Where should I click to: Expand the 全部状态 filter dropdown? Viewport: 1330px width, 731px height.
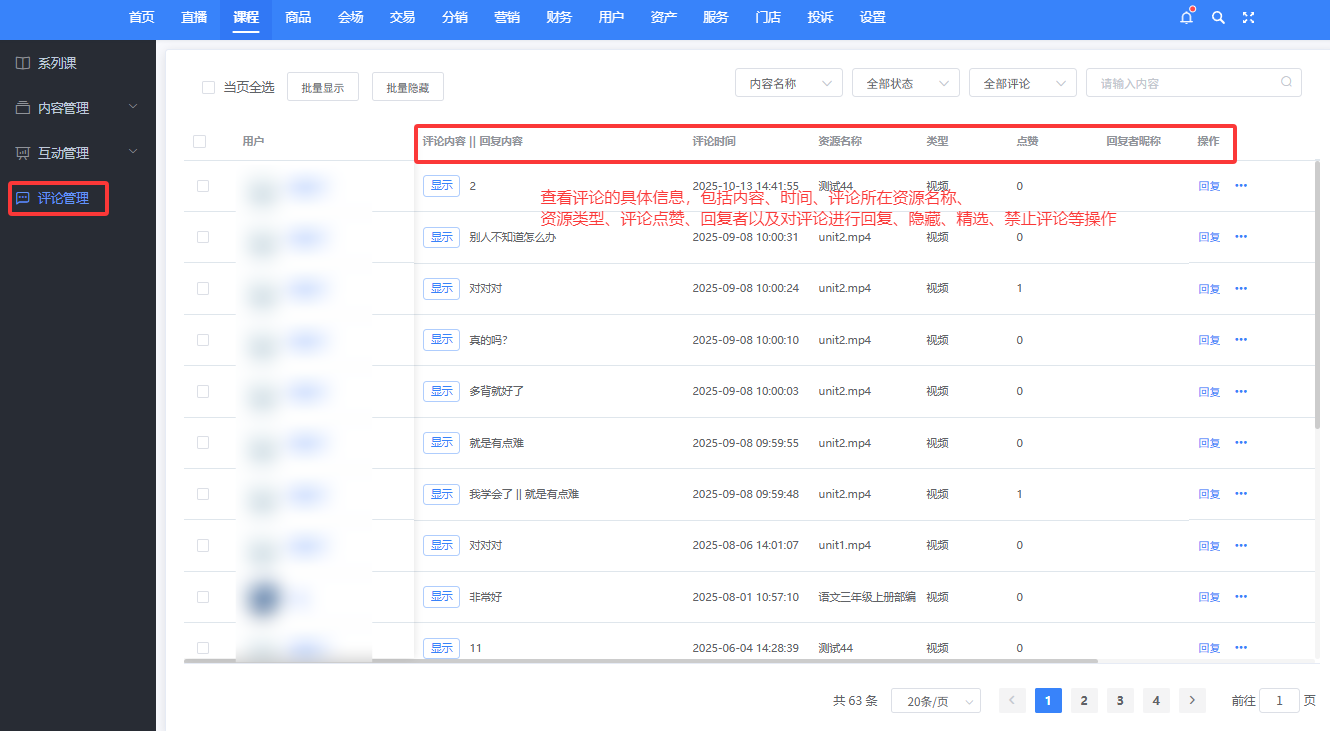click(905, 84)
